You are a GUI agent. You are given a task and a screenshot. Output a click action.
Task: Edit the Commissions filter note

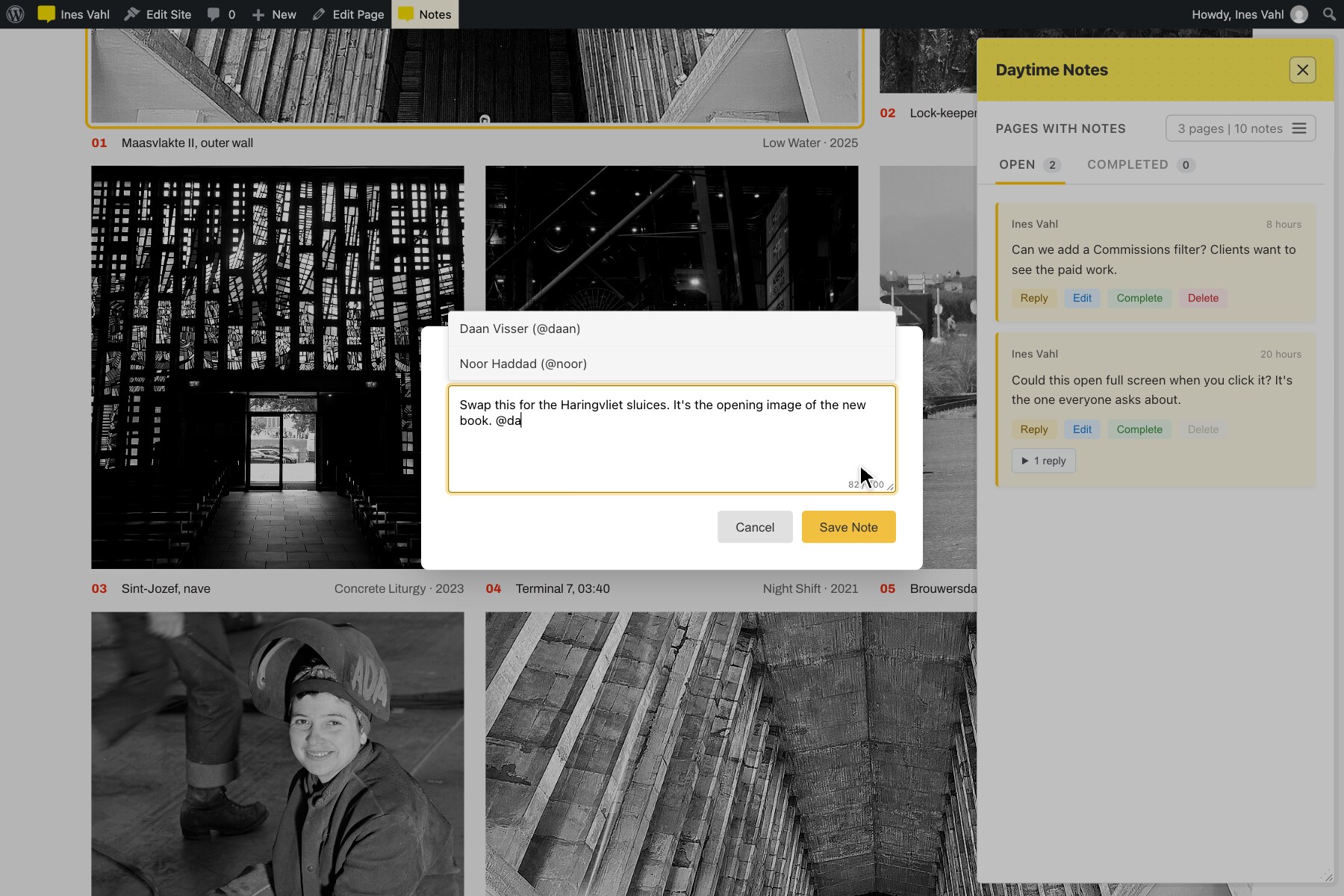[x=1082, y=298]
